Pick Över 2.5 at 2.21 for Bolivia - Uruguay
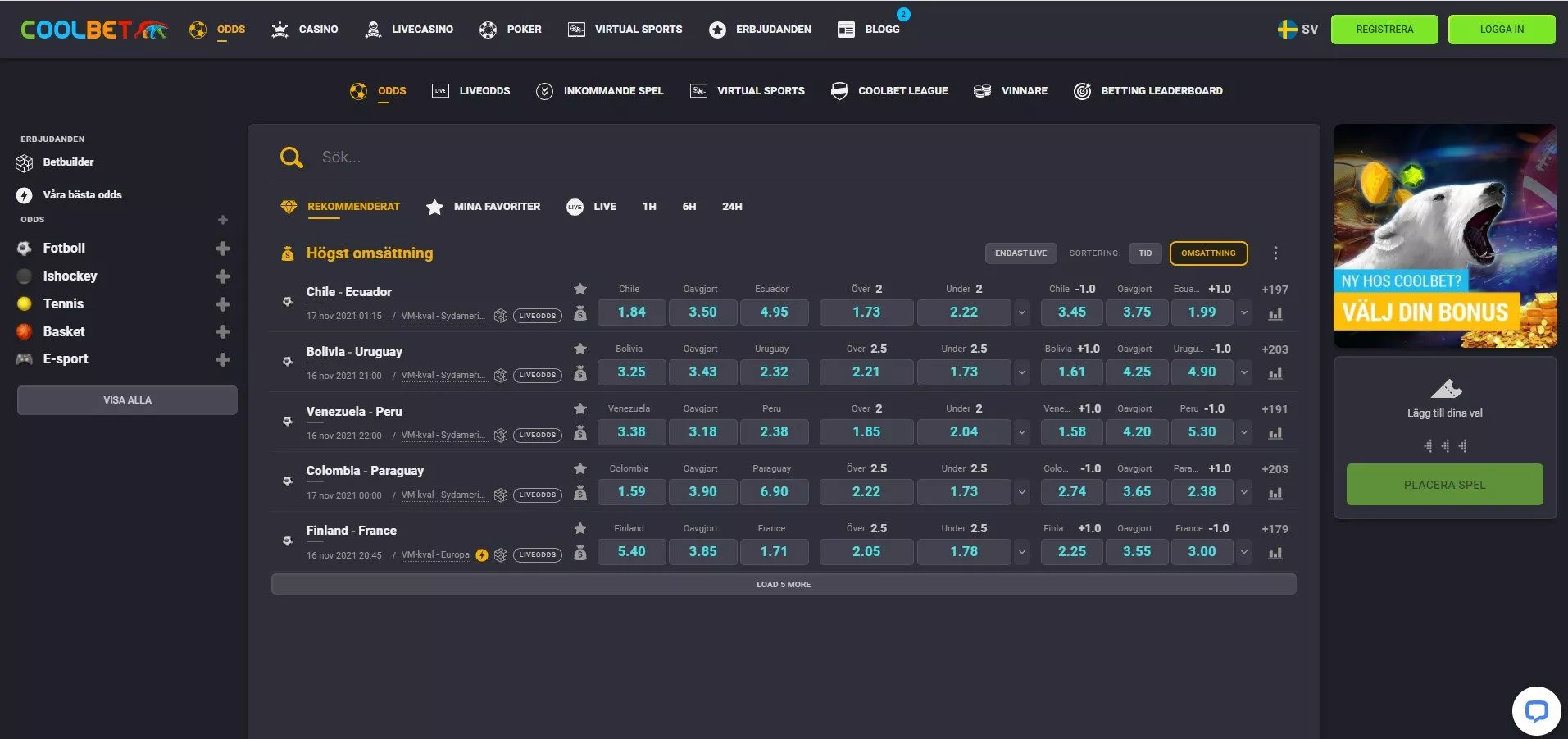1568x739 pixels. (x=866, y=372)
